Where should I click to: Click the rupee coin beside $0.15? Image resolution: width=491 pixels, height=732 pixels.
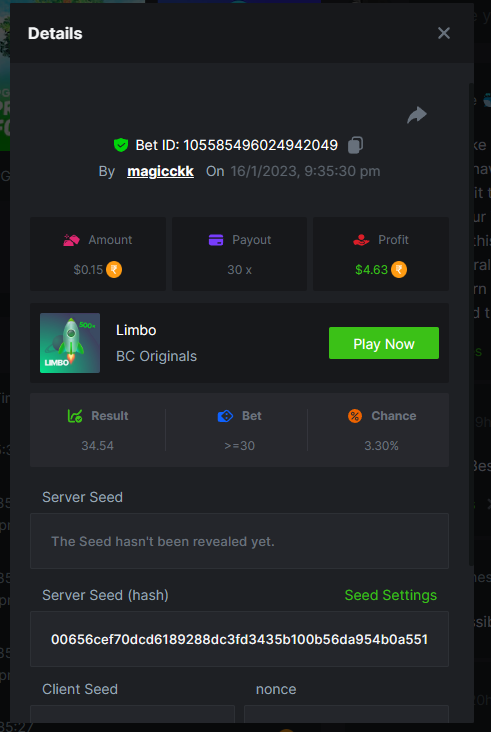[x=114, y=270]
